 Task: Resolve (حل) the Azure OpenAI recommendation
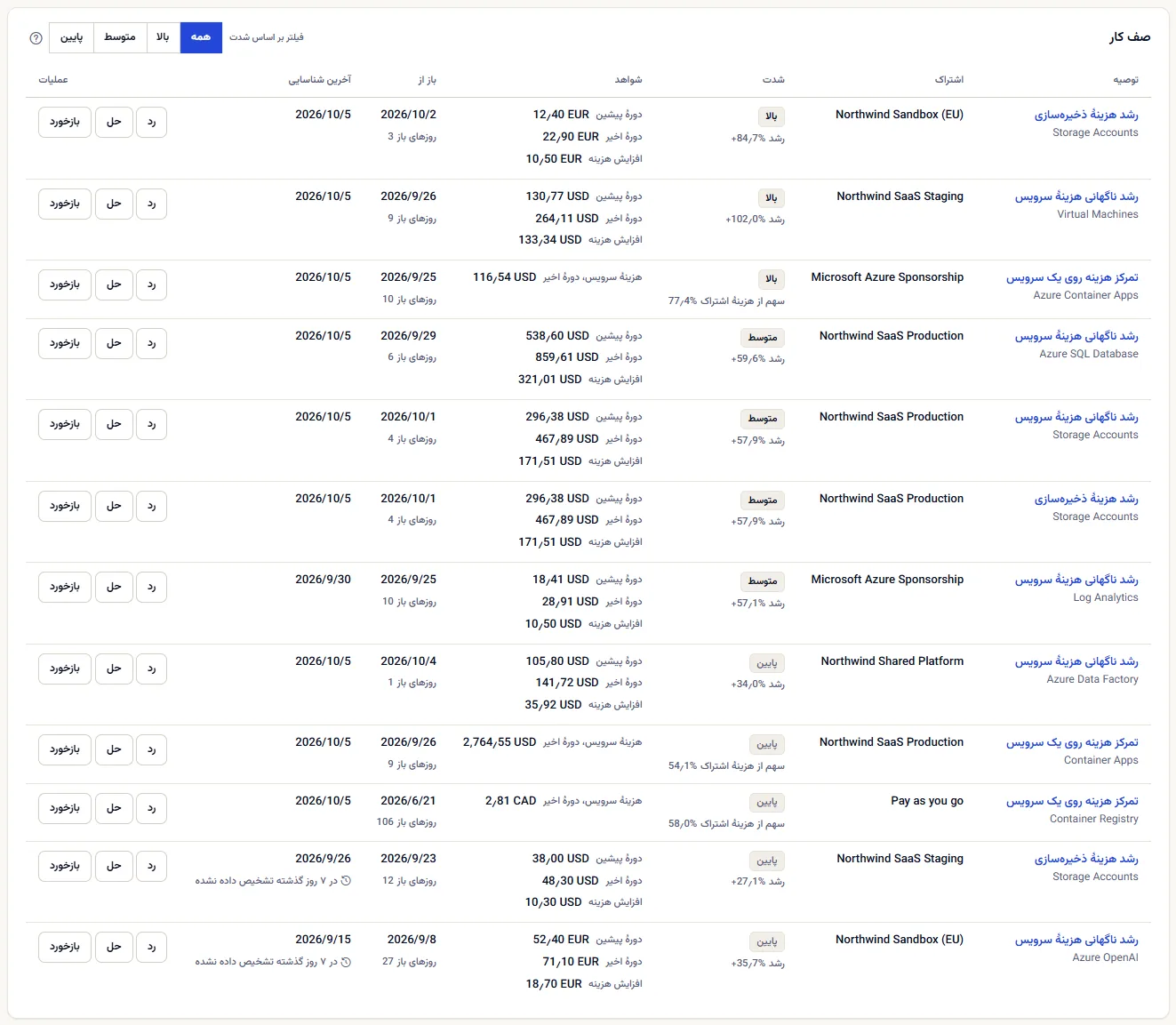click(114, 947)
